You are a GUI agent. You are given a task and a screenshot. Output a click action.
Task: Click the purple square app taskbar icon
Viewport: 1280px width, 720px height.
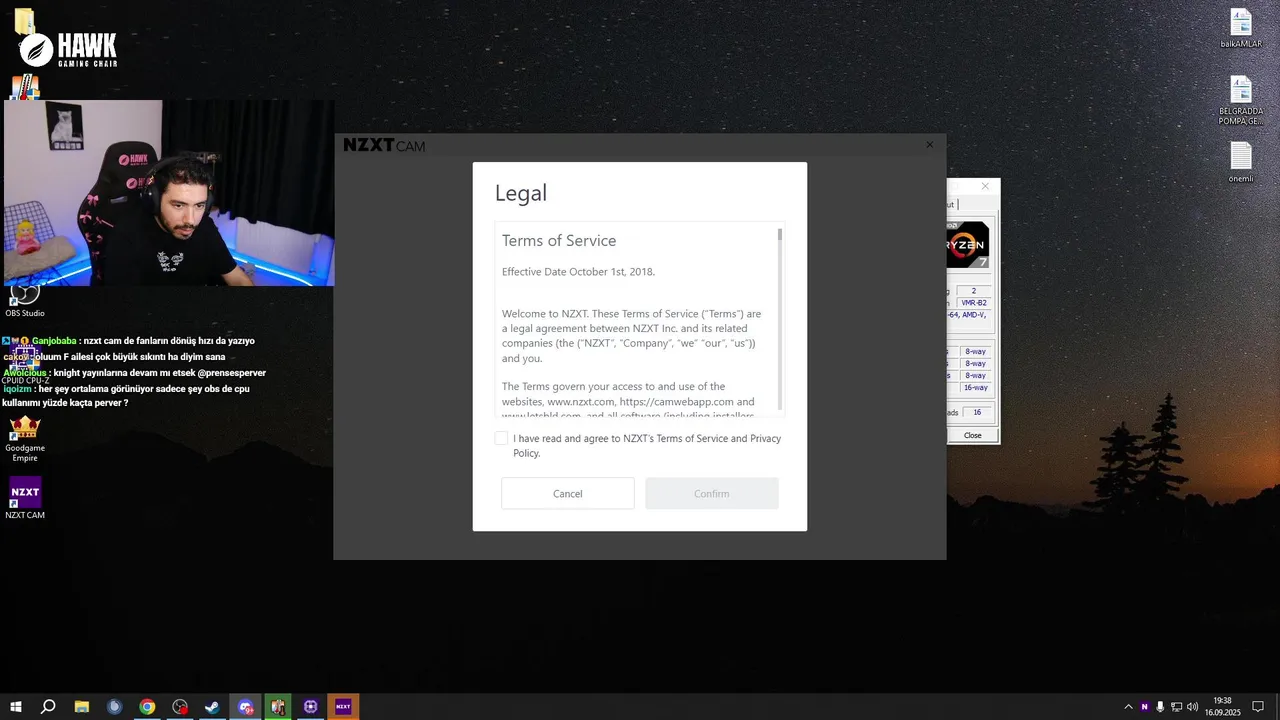coord(311,707)
